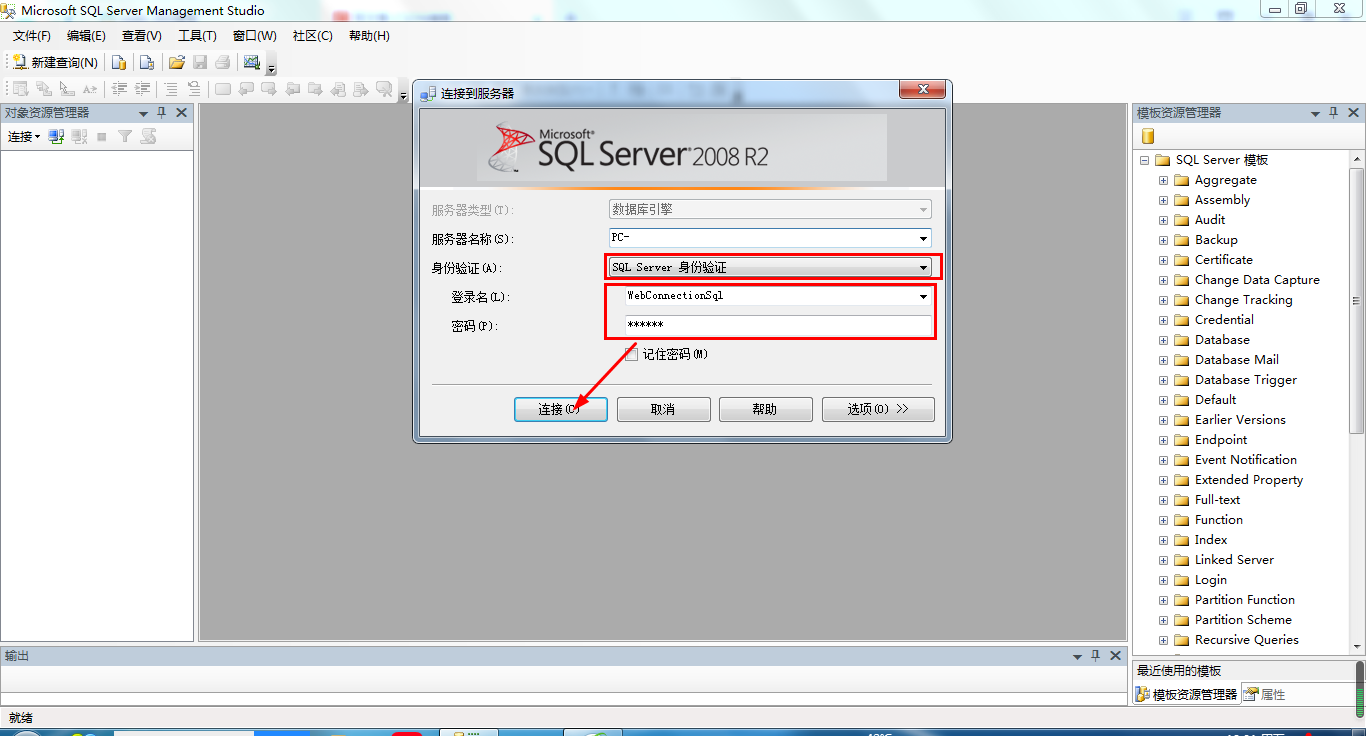Open the 工具(T) menu
Viewport: 1366px width, 736px height.
(197, 35)
